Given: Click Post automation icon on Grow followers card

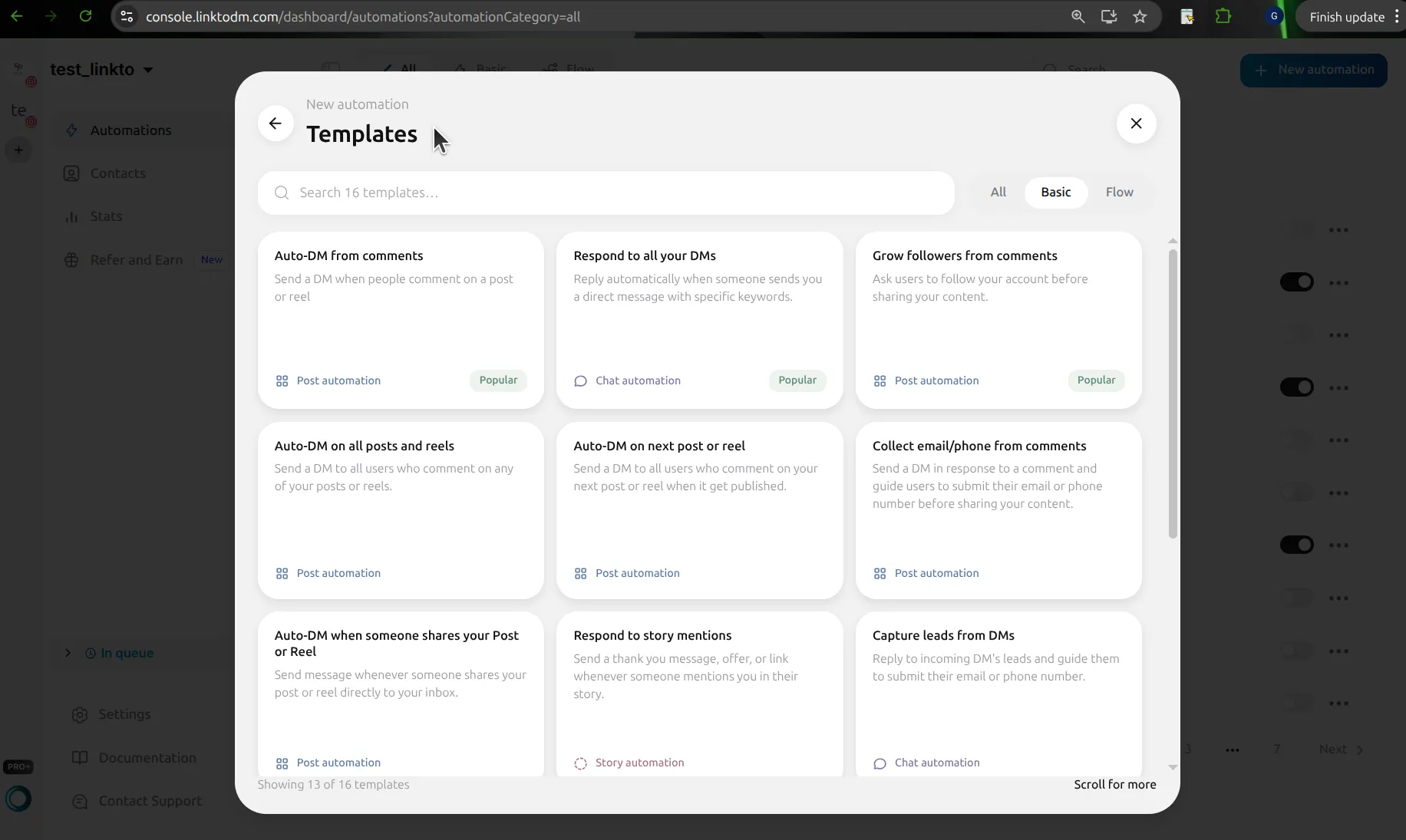Looking at the screenshot, I should click(x=880, y=381).
